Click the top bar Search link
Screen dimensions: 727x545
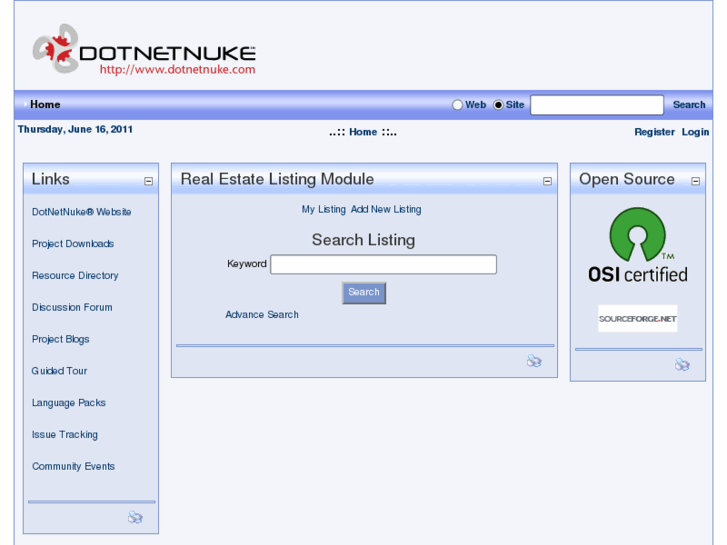coord(689,105)
